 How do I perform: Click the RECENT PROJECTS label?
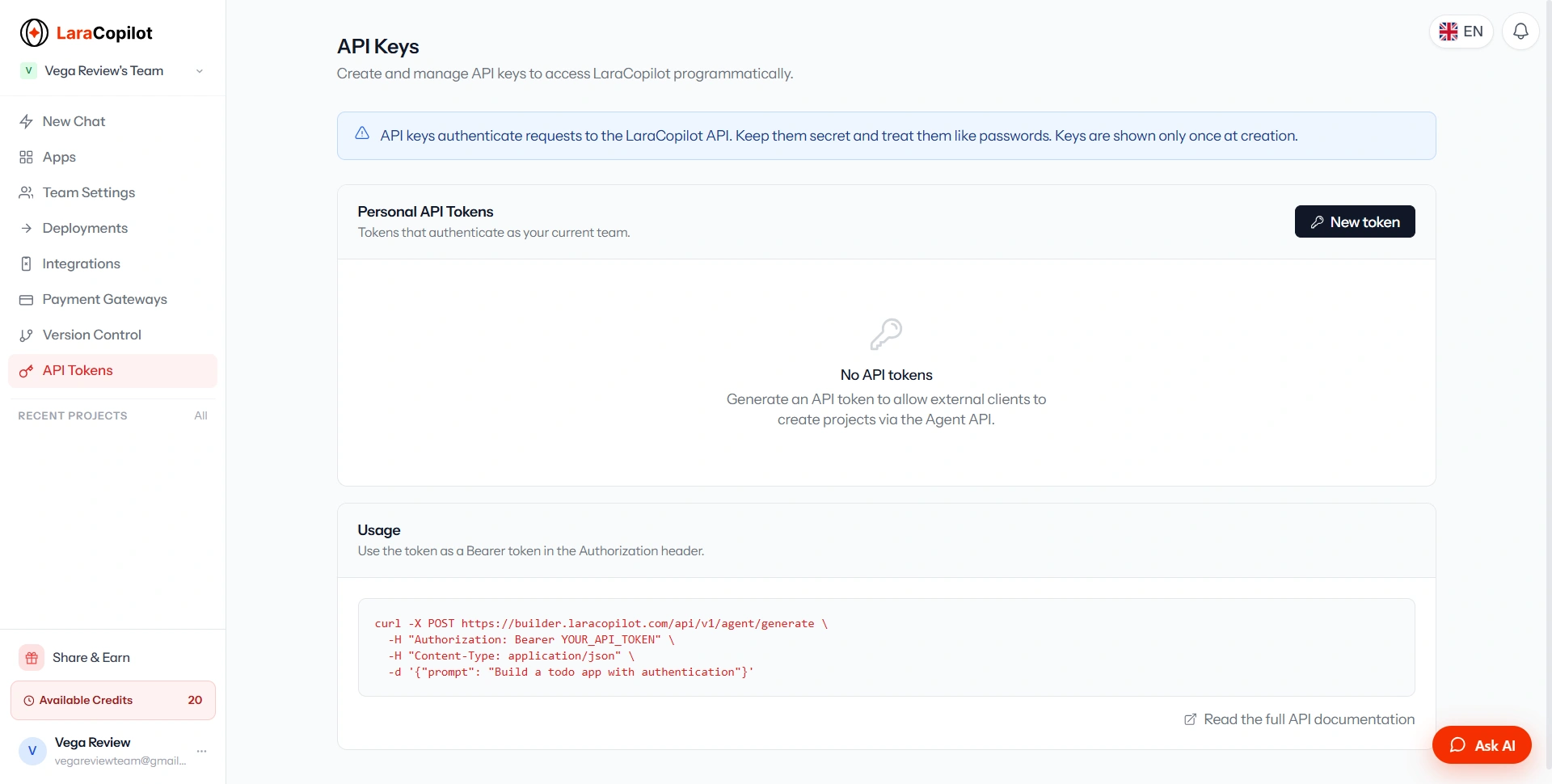(x=73, y=415)
